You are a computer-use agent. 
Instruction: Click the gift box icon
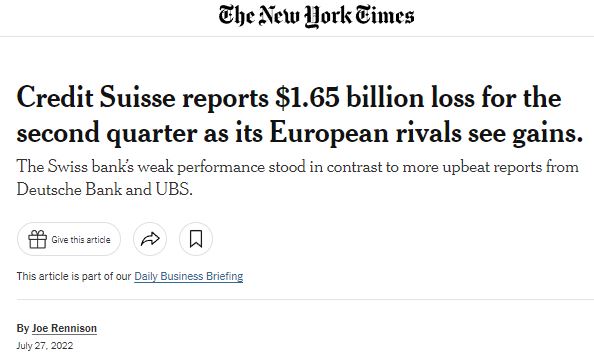click(38, 239)
